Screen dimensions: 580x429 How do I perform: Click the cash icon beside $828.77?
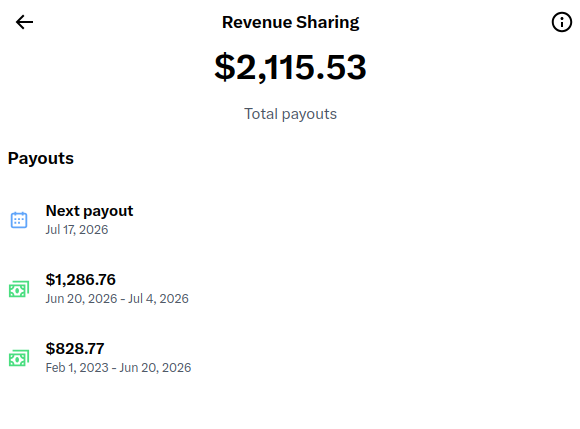19,358
